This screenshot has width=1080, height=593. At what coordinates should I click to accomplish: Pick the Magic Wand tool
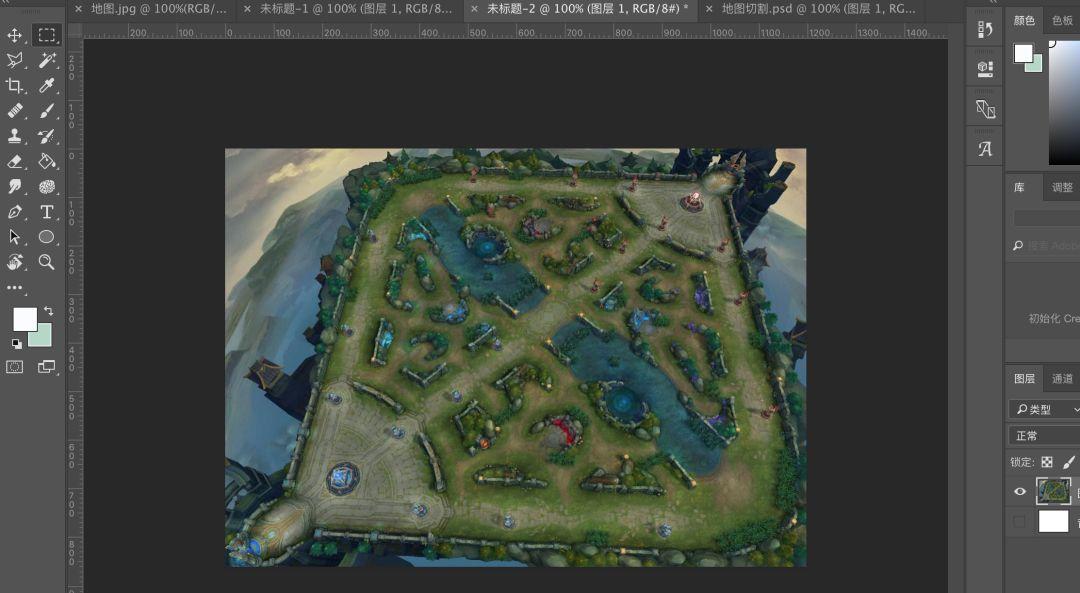[46, 61]
